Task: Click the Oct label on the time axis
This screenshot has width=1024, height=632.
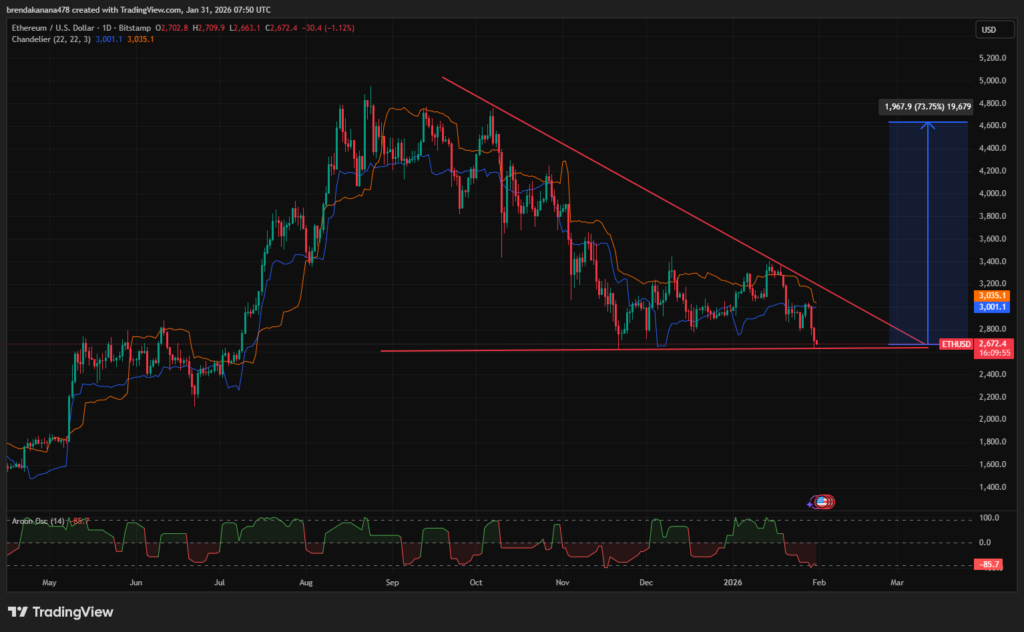Action: 475,582
